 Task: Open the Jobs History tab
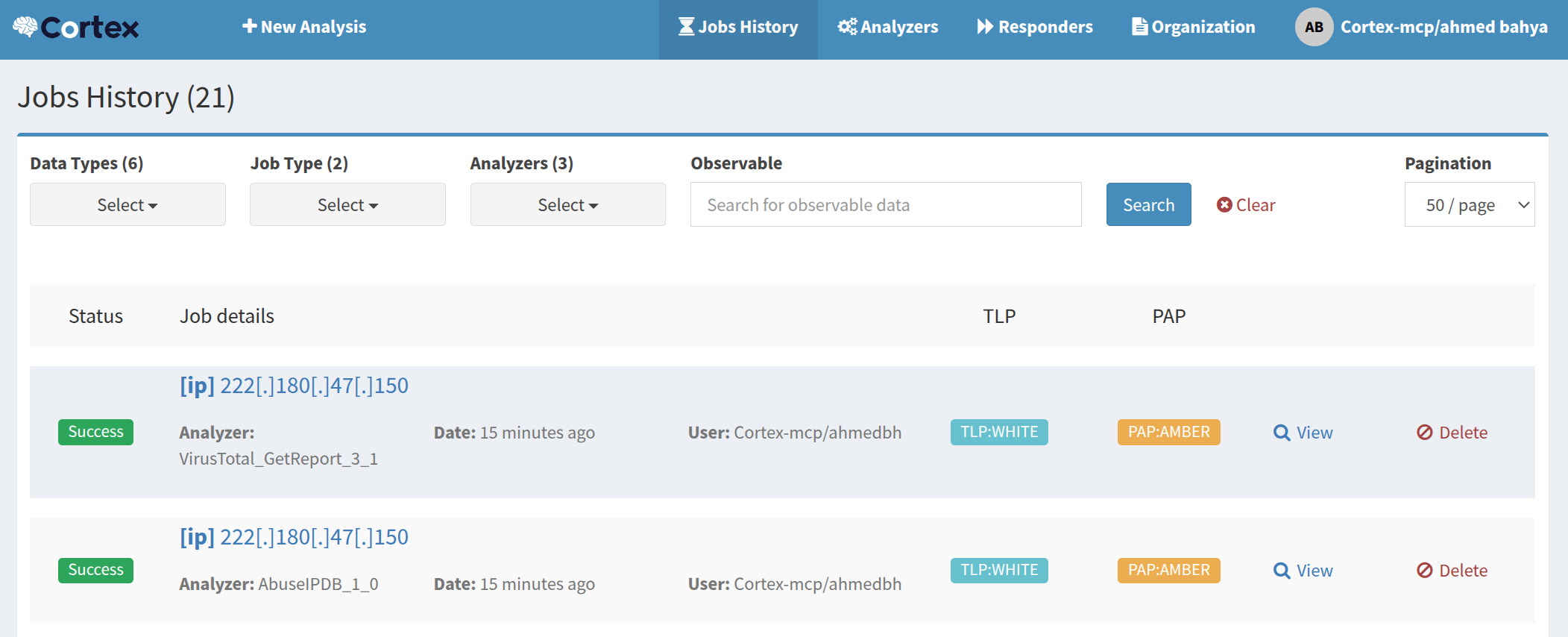[x=738, y=28]
